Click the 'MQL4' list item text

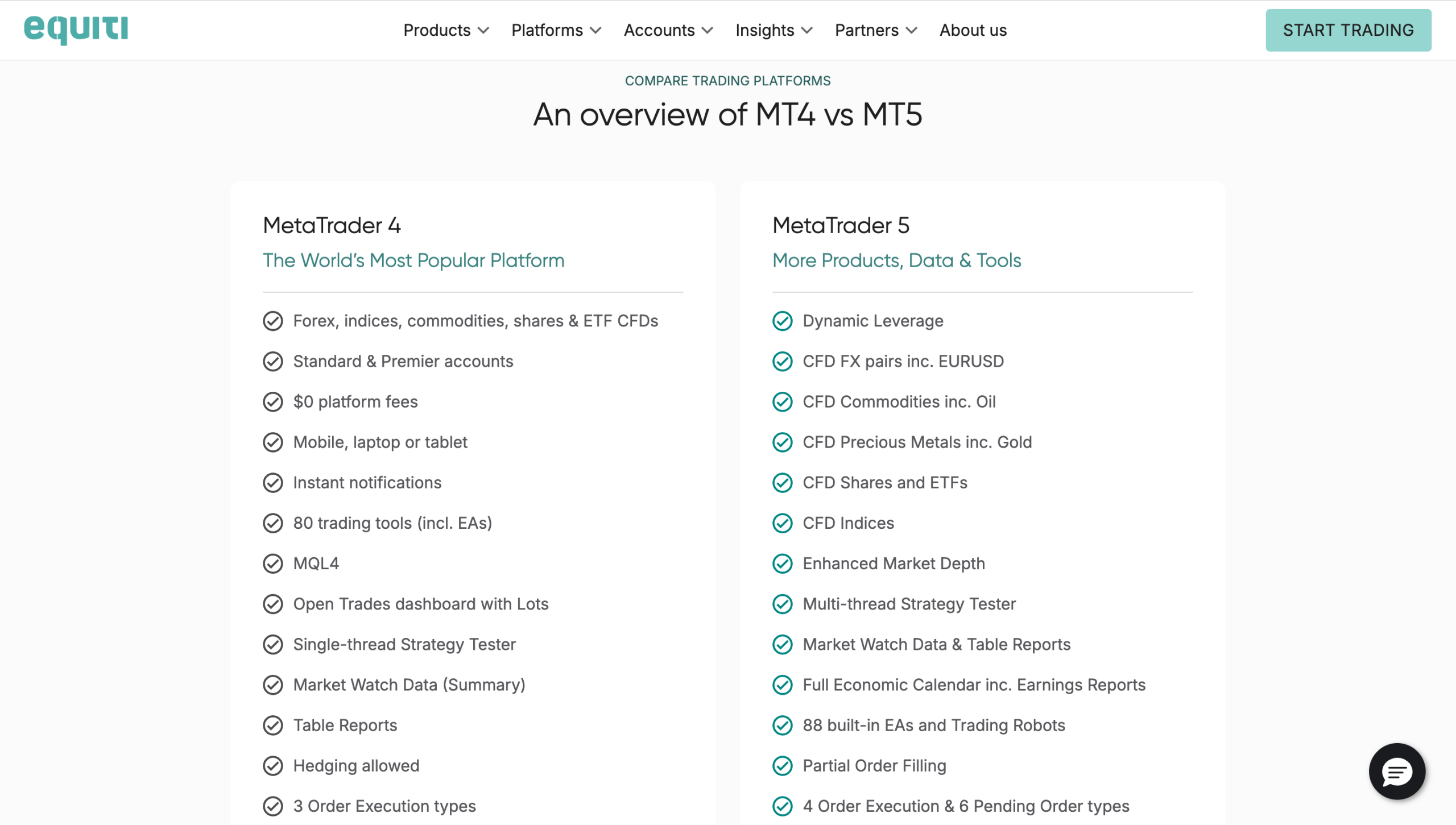point(316,563)
